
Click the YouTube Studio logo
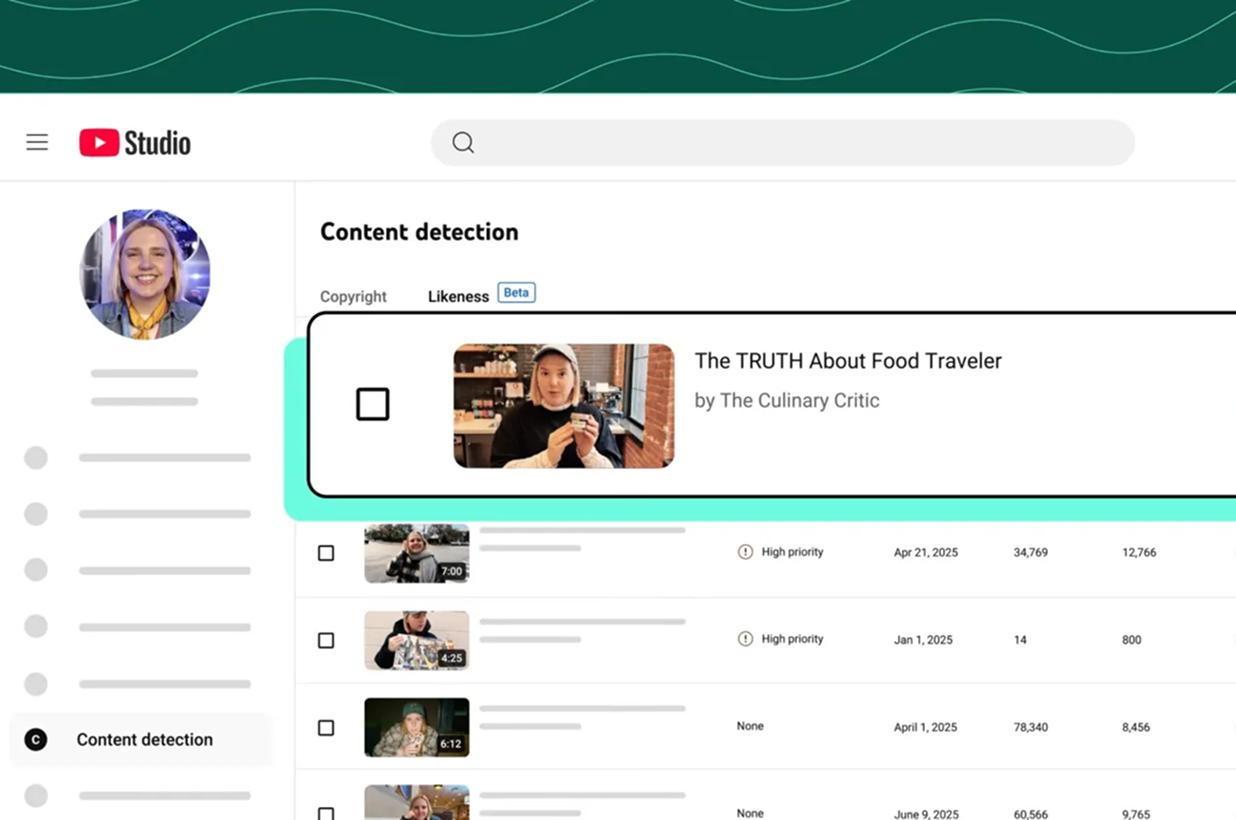134,142
